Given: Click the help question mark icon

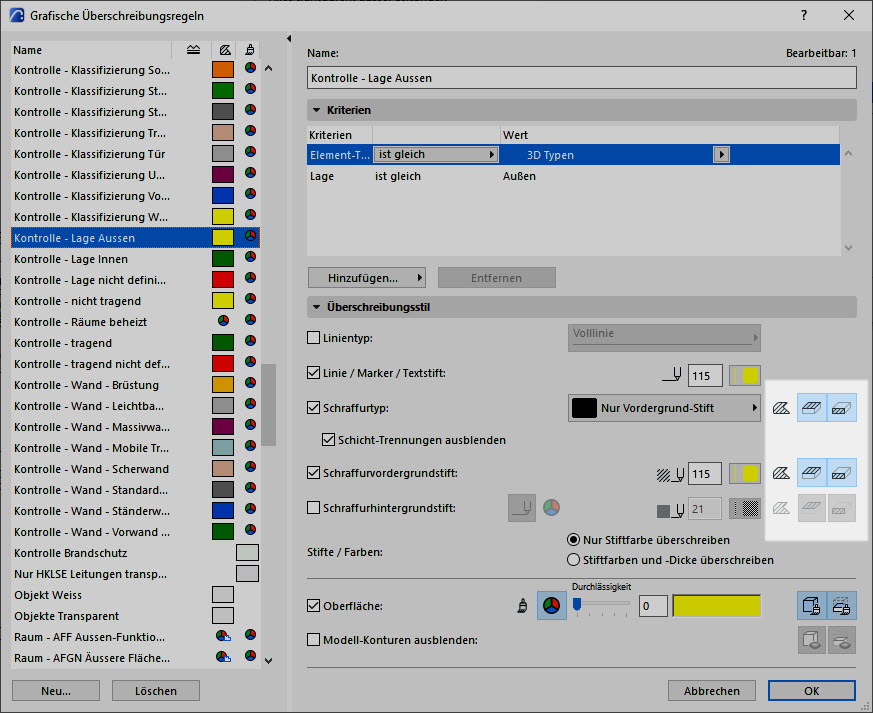Looking at the screenshot, I should 805,15.
